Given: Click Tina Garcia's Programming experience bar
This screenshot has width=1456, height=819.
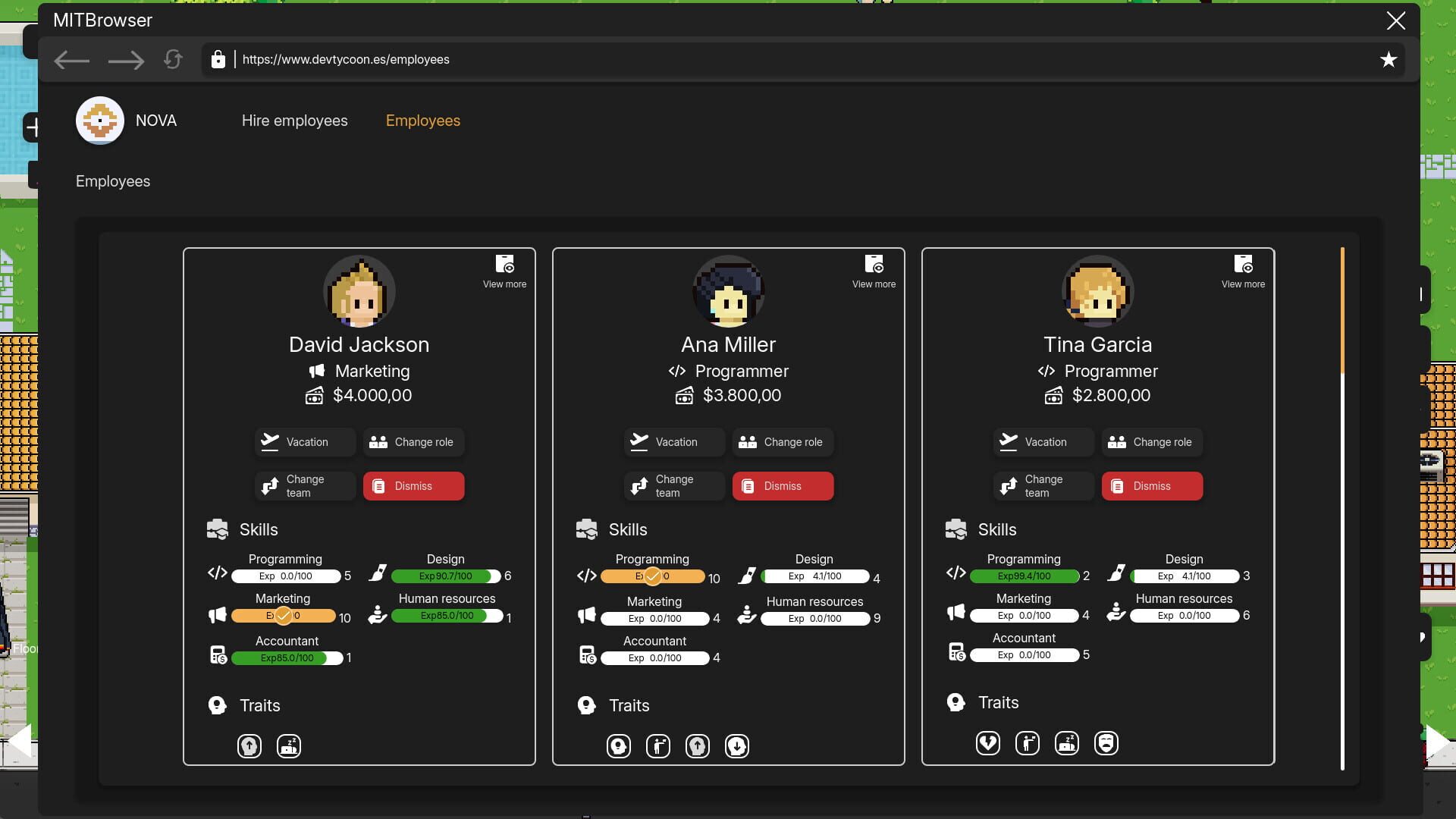Looking at the screenshot, I should click(x=1025, y=576).
